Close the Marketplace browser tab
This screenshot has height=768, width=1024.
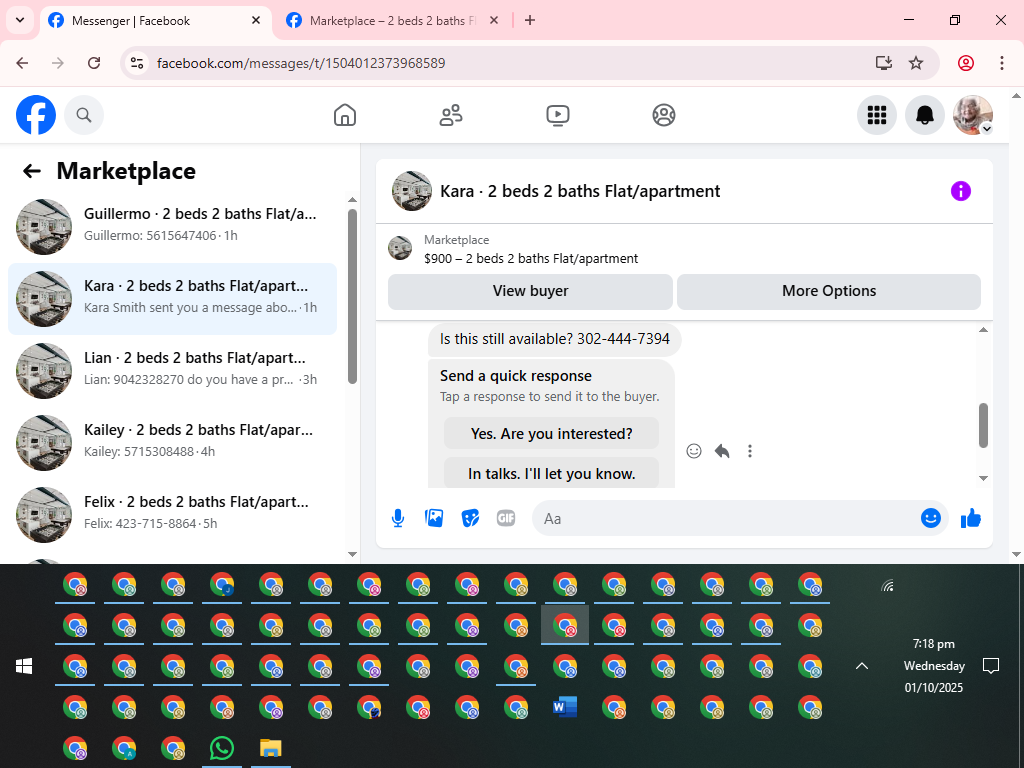coord(494,21)
